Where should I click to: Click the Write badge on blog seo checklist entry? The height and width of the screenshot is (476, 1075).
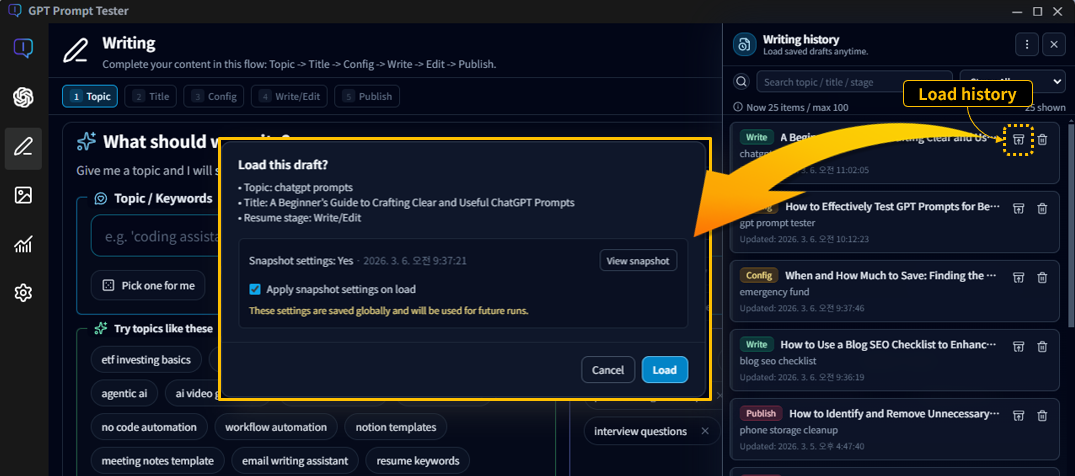tap(757, 344)
